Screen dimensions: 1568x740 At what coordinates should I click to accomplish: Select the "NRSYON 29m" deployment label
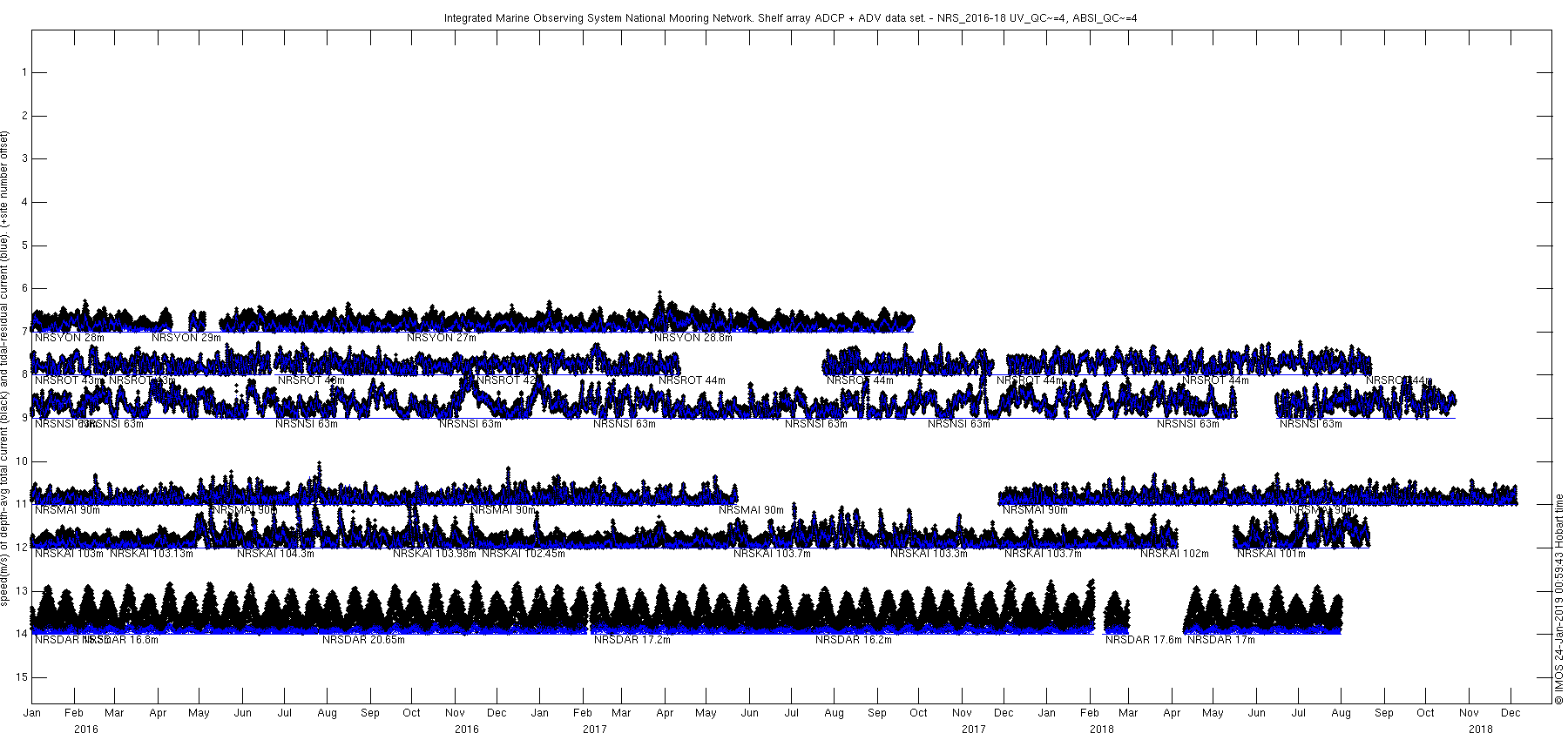(186, 338)
